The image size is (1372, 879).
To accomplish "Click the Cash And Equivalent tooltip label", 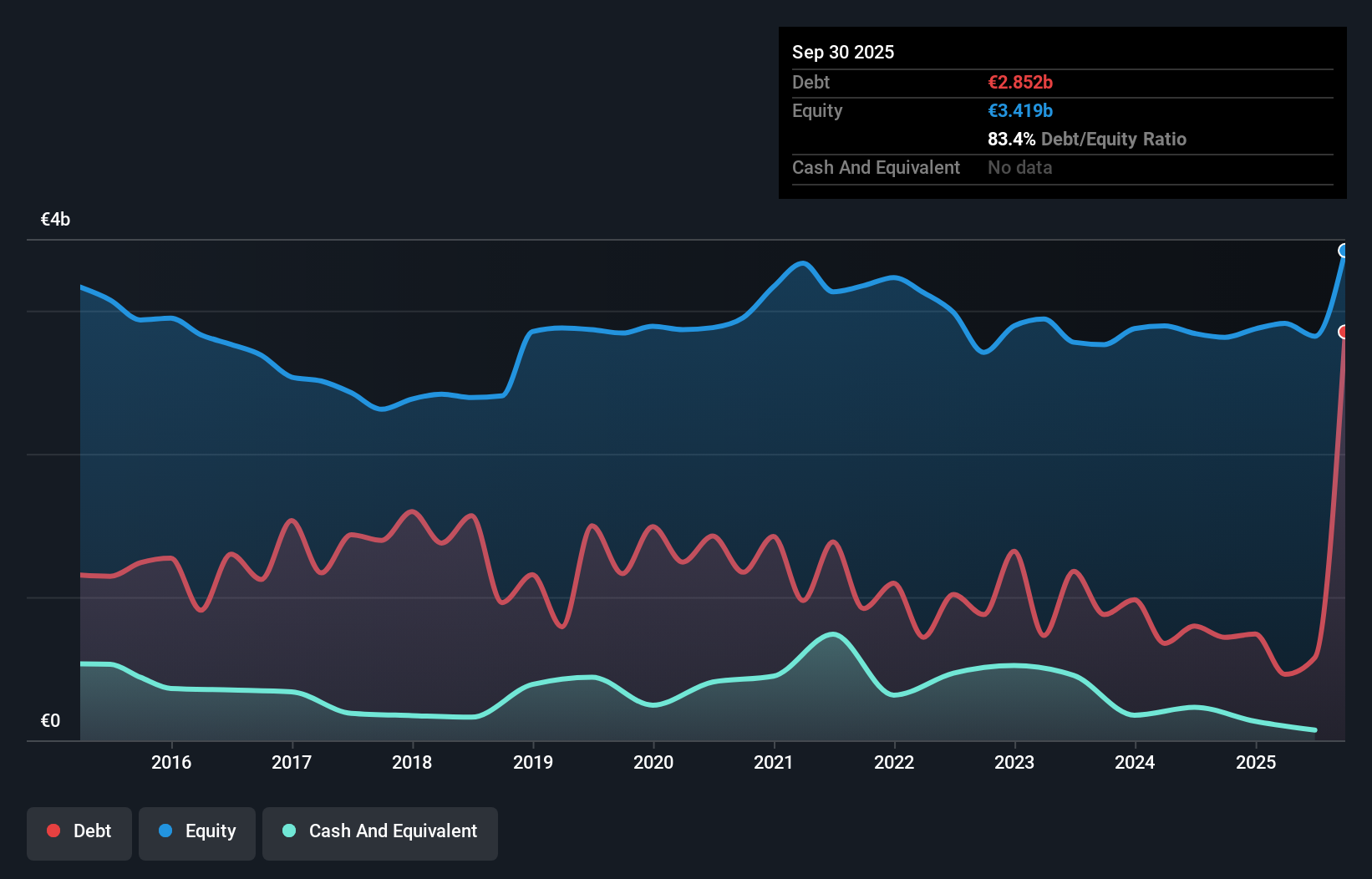I will (876, 167).
